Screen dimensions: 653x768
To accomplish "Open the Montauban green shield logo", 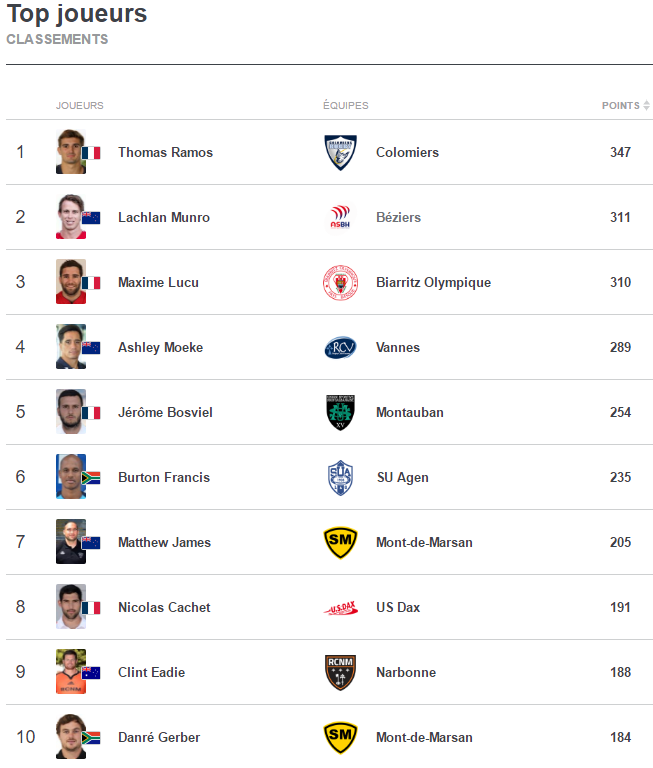I will [340, 412].
